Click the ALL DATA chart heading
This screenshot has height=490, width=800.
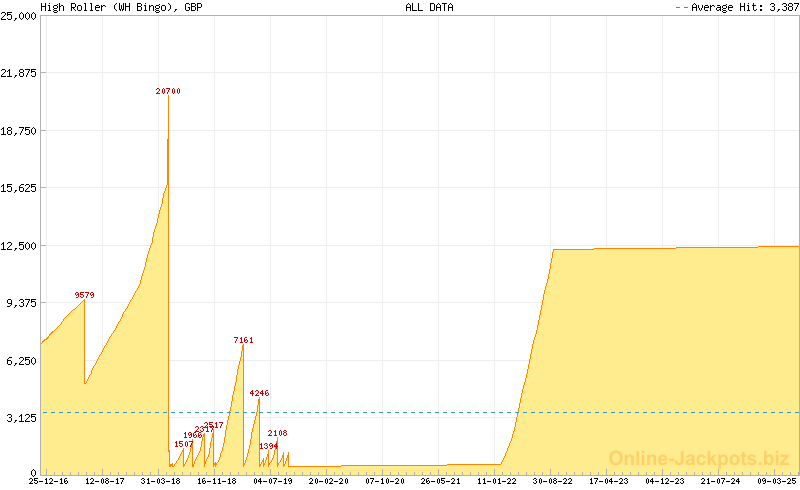[x=429, y=7]
